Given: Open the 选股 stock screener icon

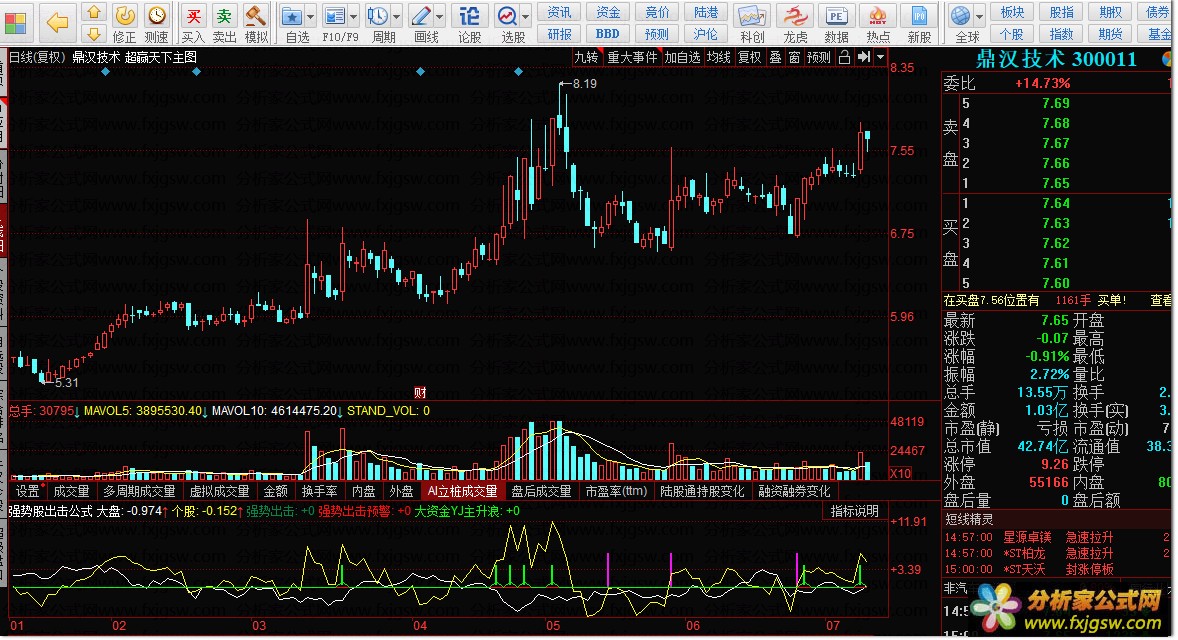Looking at the screenshot, I should (x=507, y=16).
